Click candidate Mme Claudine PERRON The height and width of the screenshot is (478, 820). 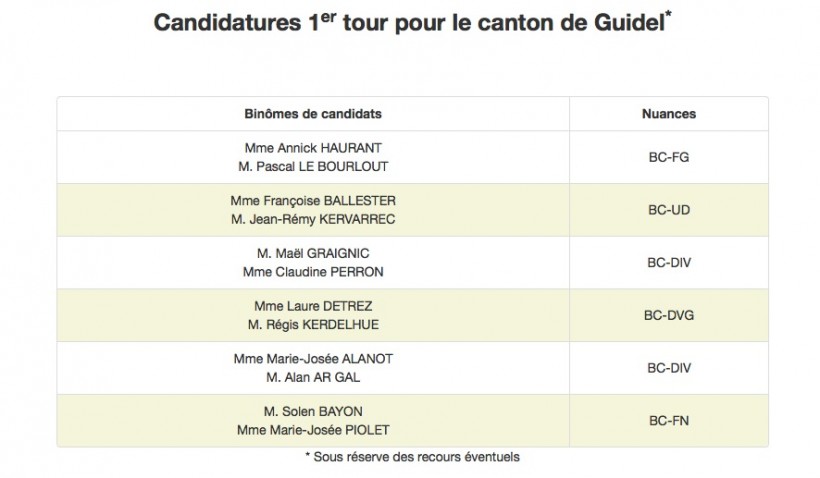[x=313, y=272]
